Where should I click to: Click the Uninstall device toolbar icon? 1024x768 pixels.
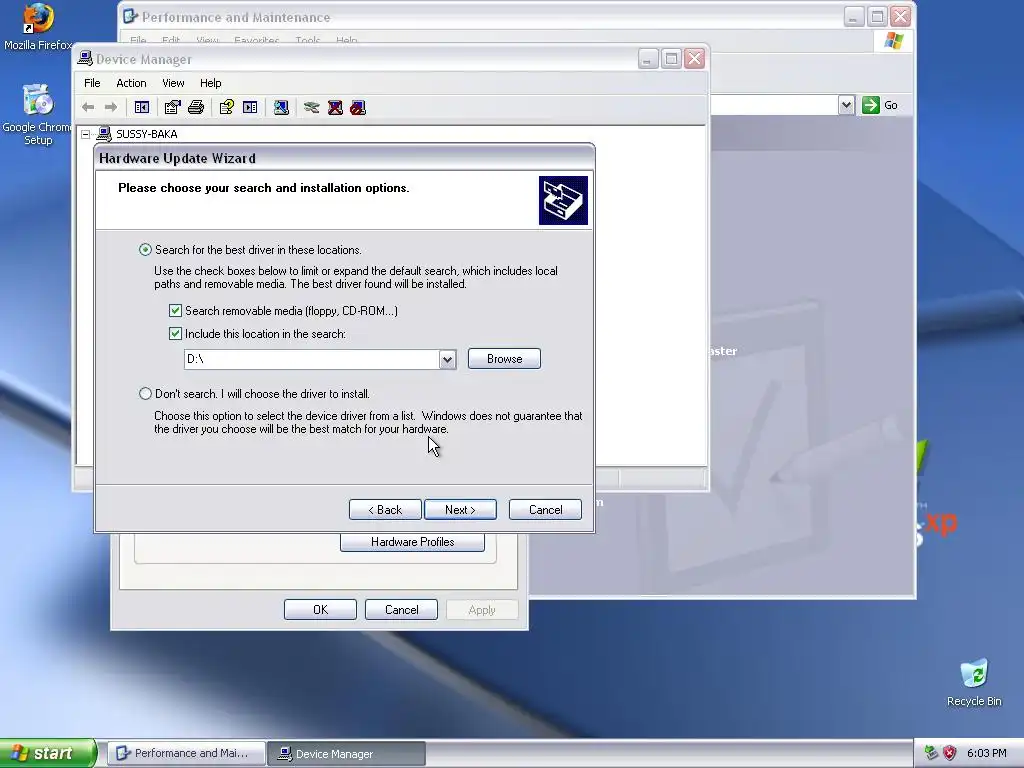335,107
